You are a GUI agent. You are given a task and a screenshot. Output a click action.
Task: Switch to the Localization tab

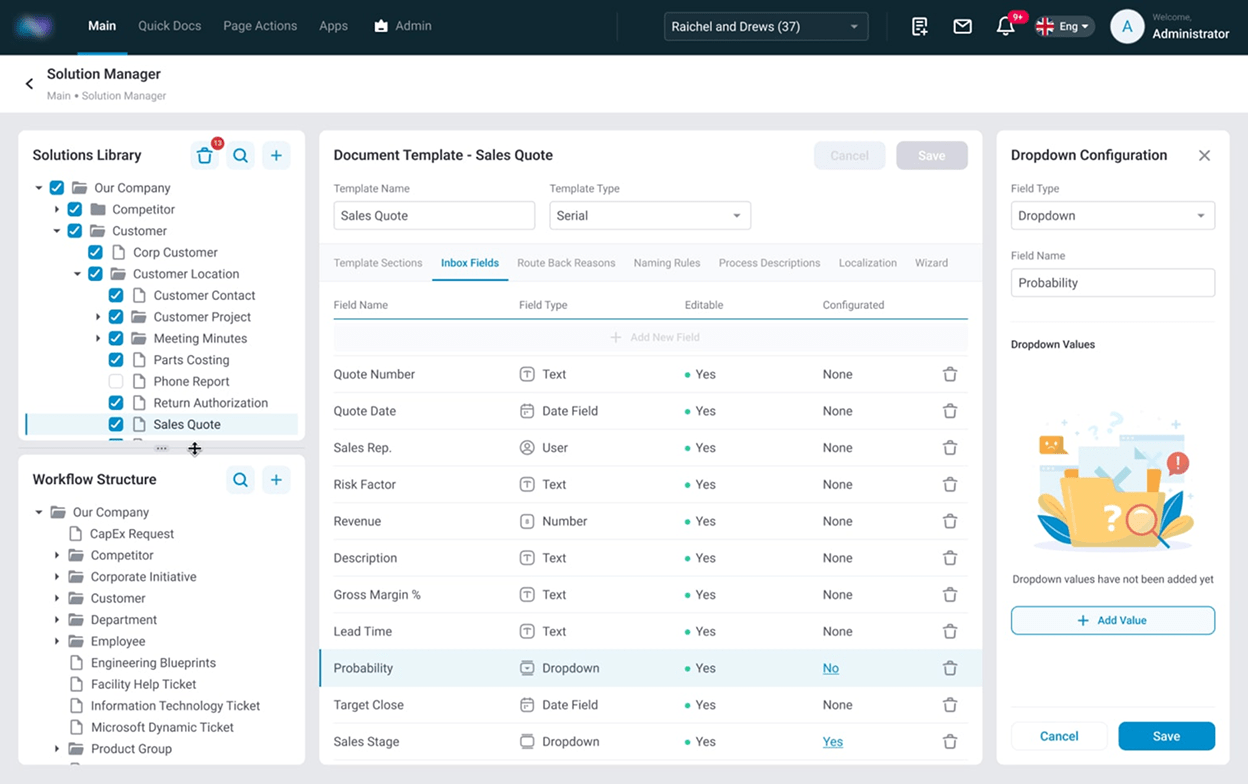[x=866, y=262]
